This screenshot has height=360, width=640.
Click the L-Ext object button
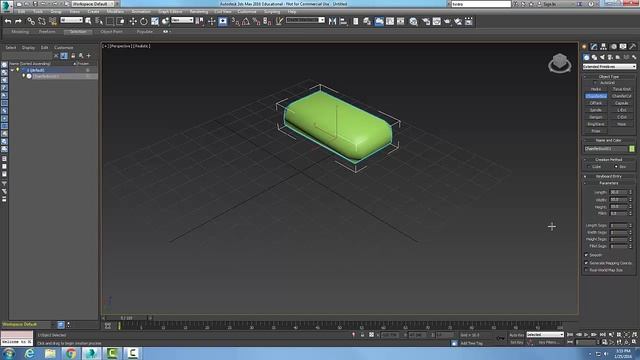(622, 110)
